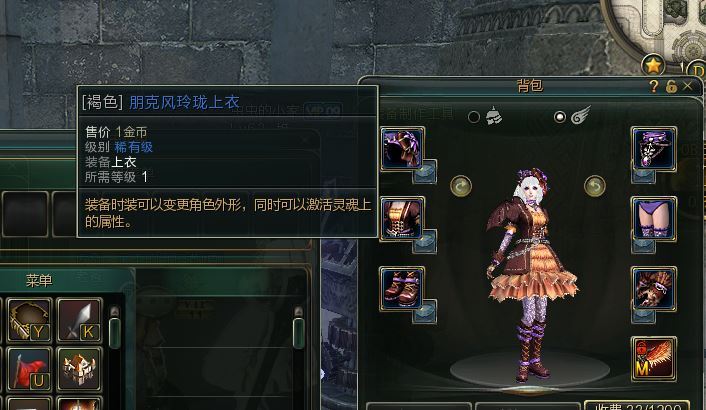Select the purple leggings fashion slot
The width and height of the screenshot is (706, 410).
coord(654,219)
